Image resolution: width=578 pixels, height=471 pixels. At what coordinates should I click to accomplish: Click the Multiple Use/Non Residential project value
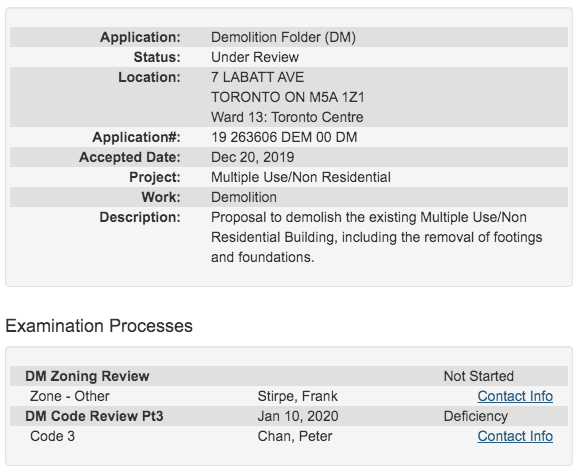tap(301, 177)
